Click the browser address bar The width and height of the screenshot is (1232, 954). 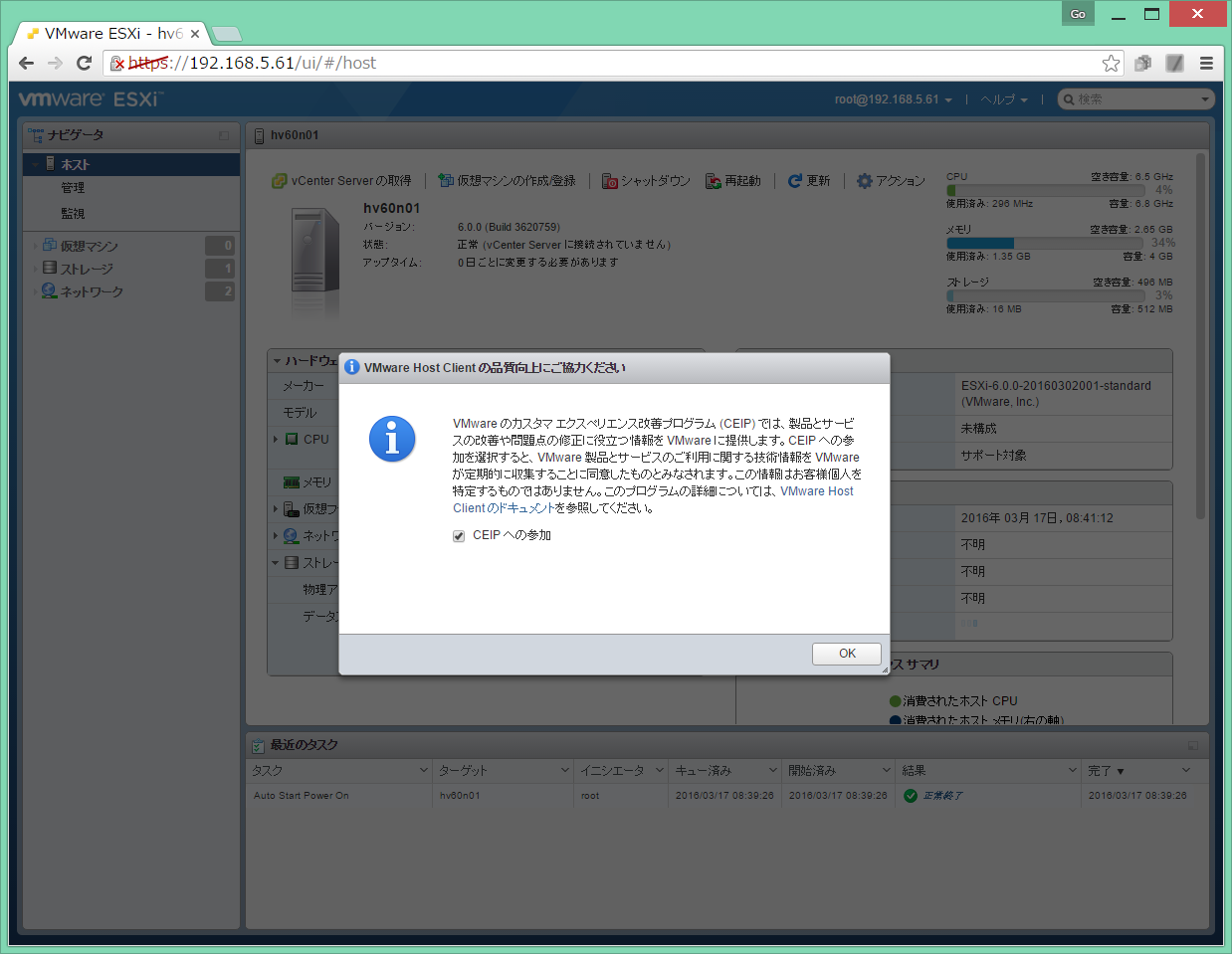[614, 64]
